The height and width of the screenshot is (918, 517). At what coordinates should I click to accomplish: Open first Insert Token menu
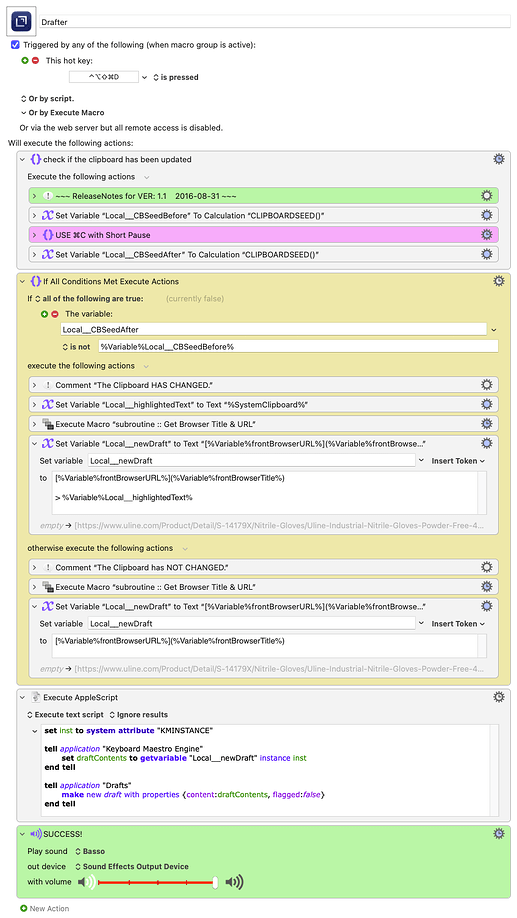[458, 461]
